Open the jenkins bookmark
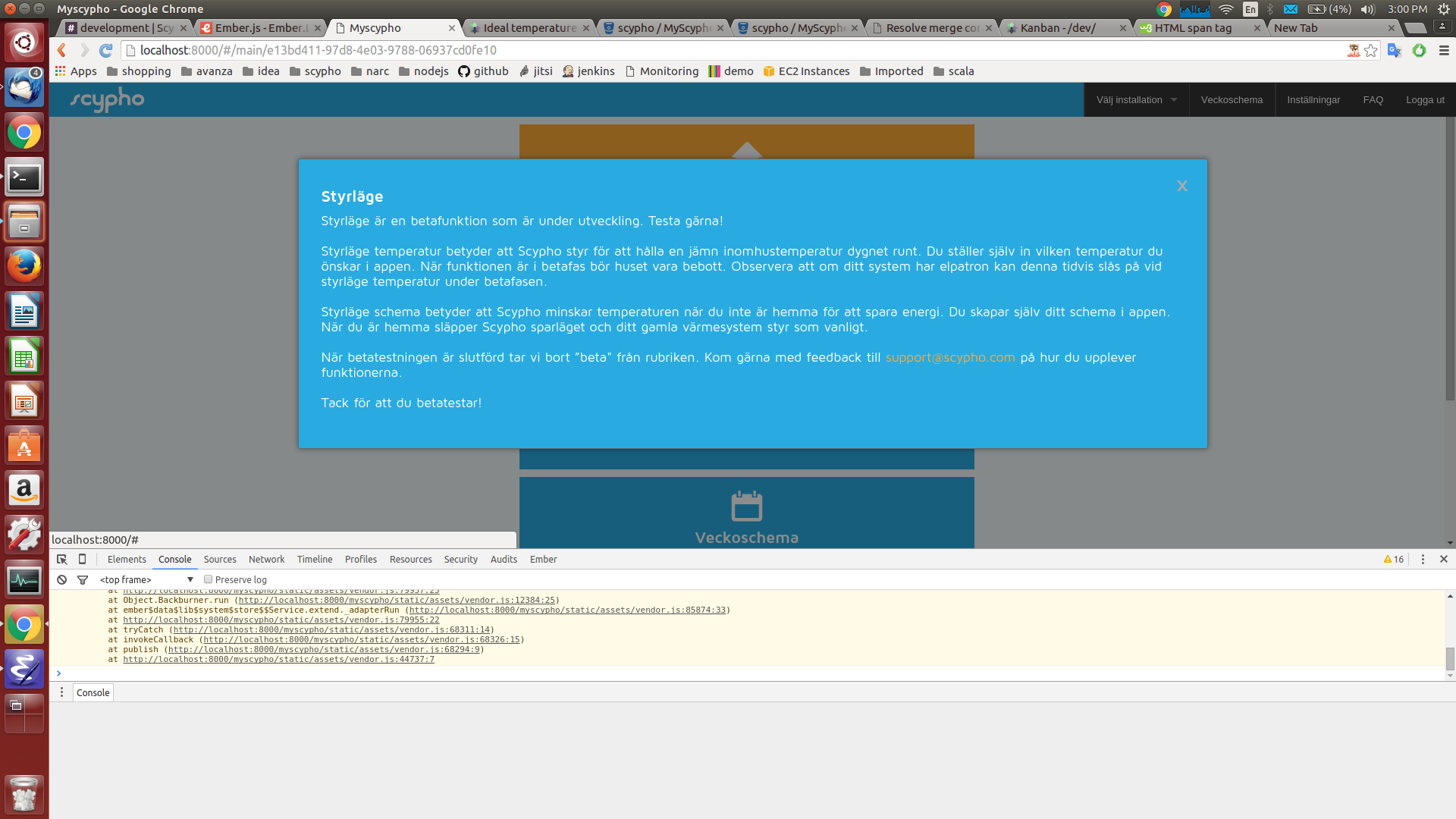Viewport: 1456px width, 819px height. [x=588, y=71]
